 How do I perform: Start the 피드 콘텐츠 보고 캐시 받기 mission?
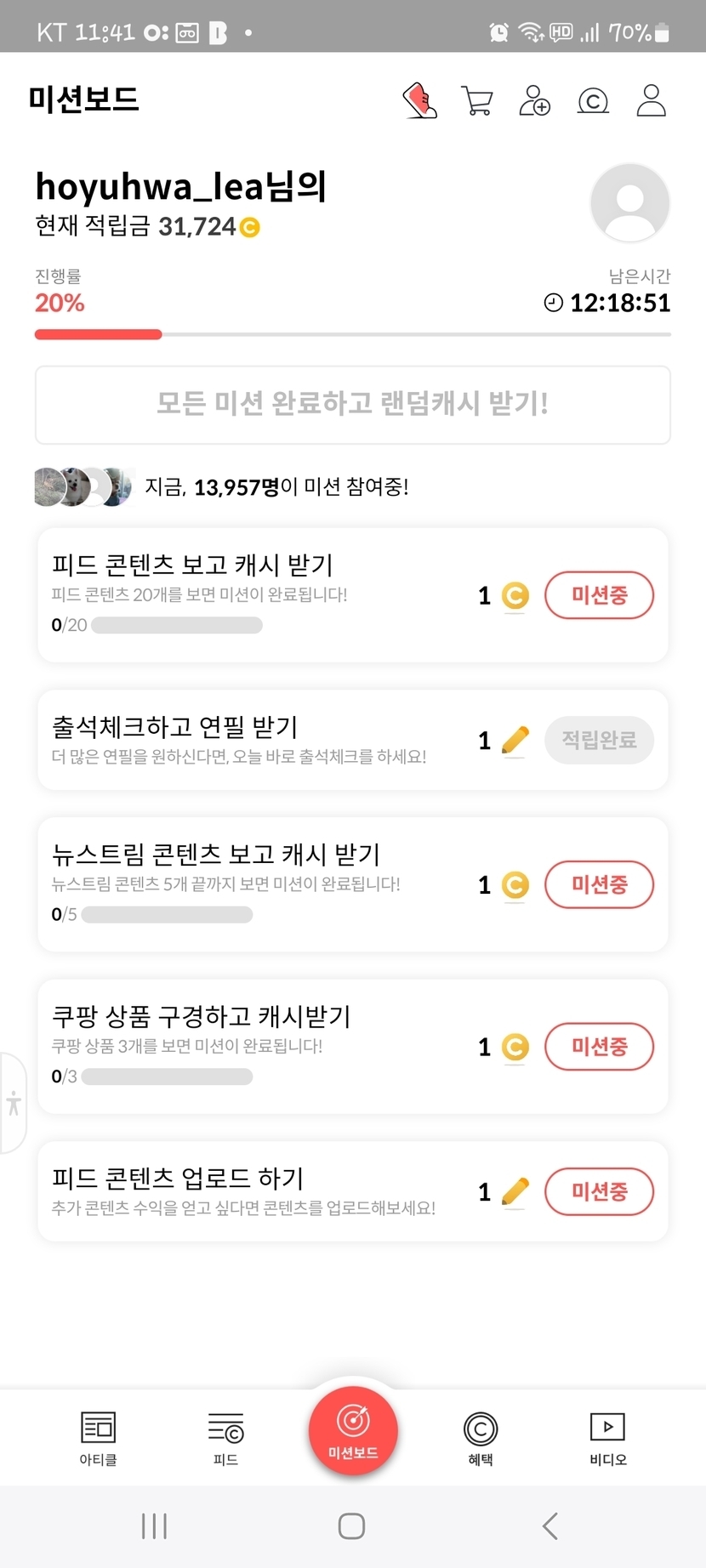point(599,595)
